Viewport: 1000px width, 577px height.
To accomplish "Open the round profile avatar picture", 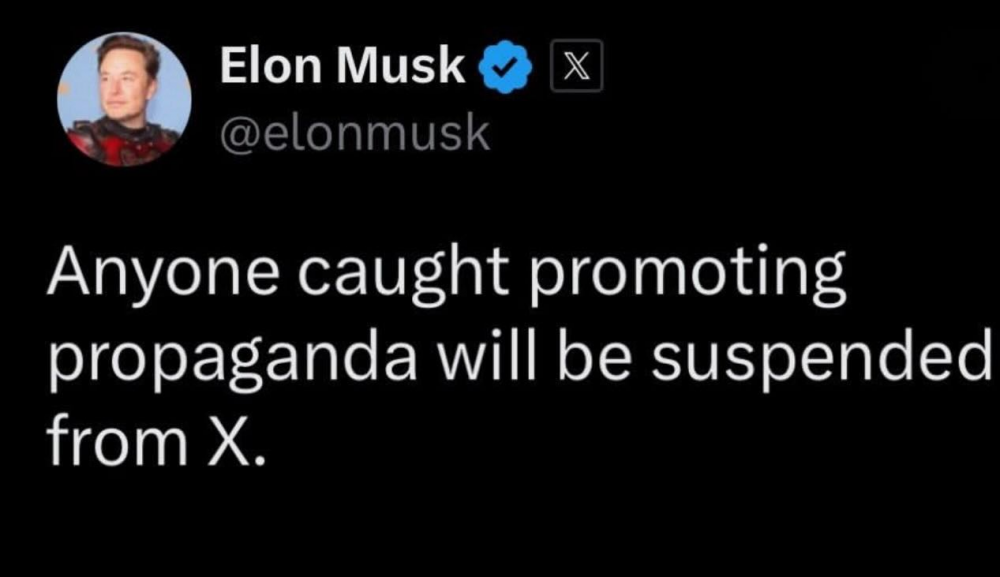I will [x=124, y=101].
